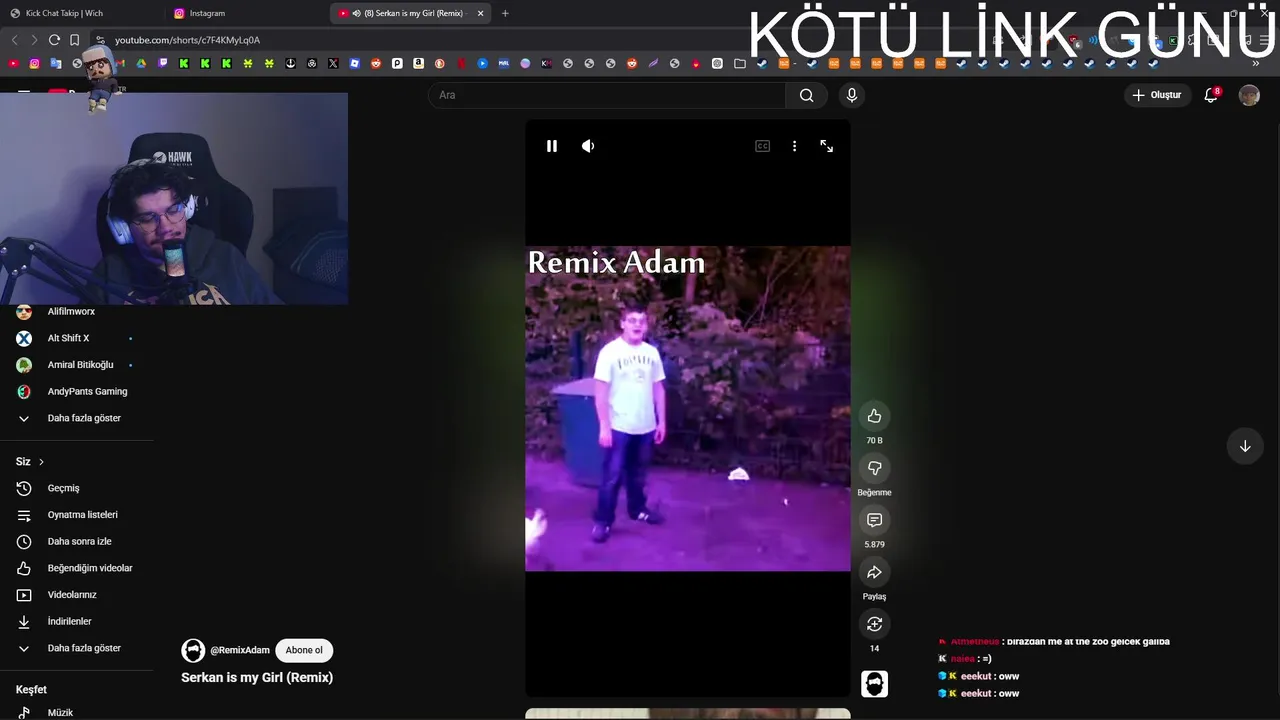This screenshot has width=1280, height=720.
Task: Open the Roblox bookmark icon
Action: pos(355,63)
